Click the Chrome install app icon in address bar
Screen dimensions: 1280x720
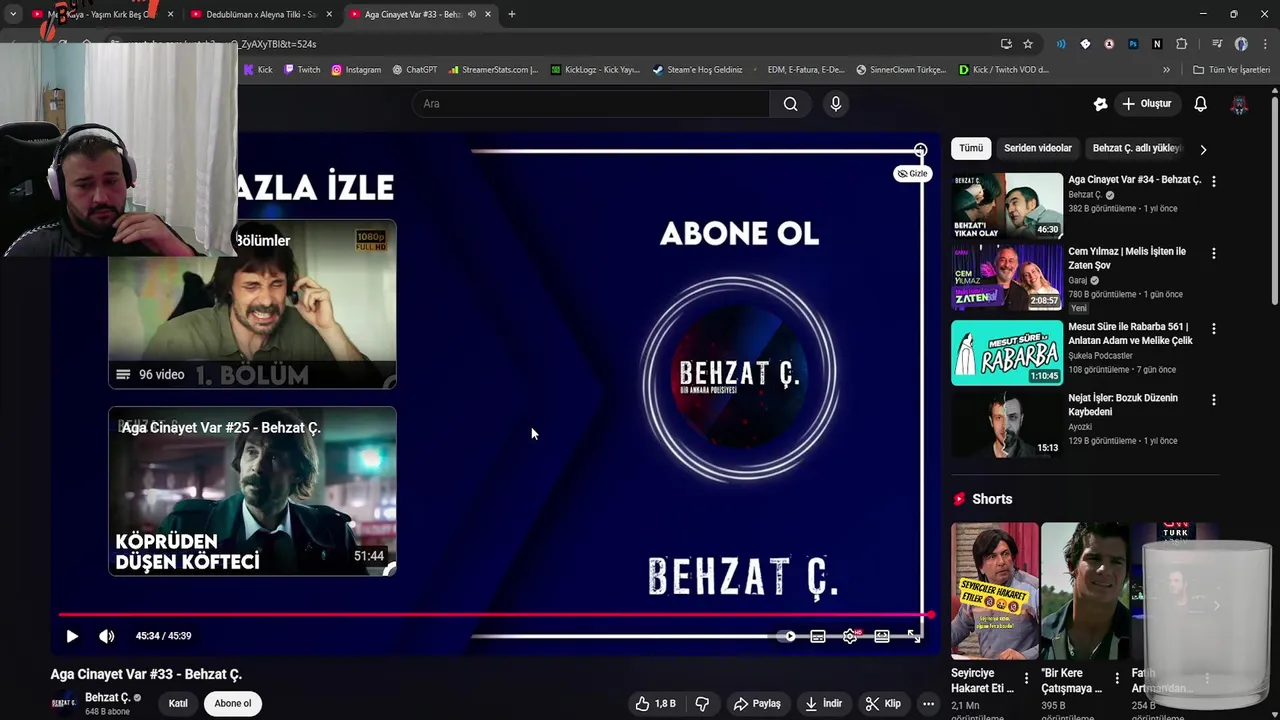click(x=1006, y=44)
